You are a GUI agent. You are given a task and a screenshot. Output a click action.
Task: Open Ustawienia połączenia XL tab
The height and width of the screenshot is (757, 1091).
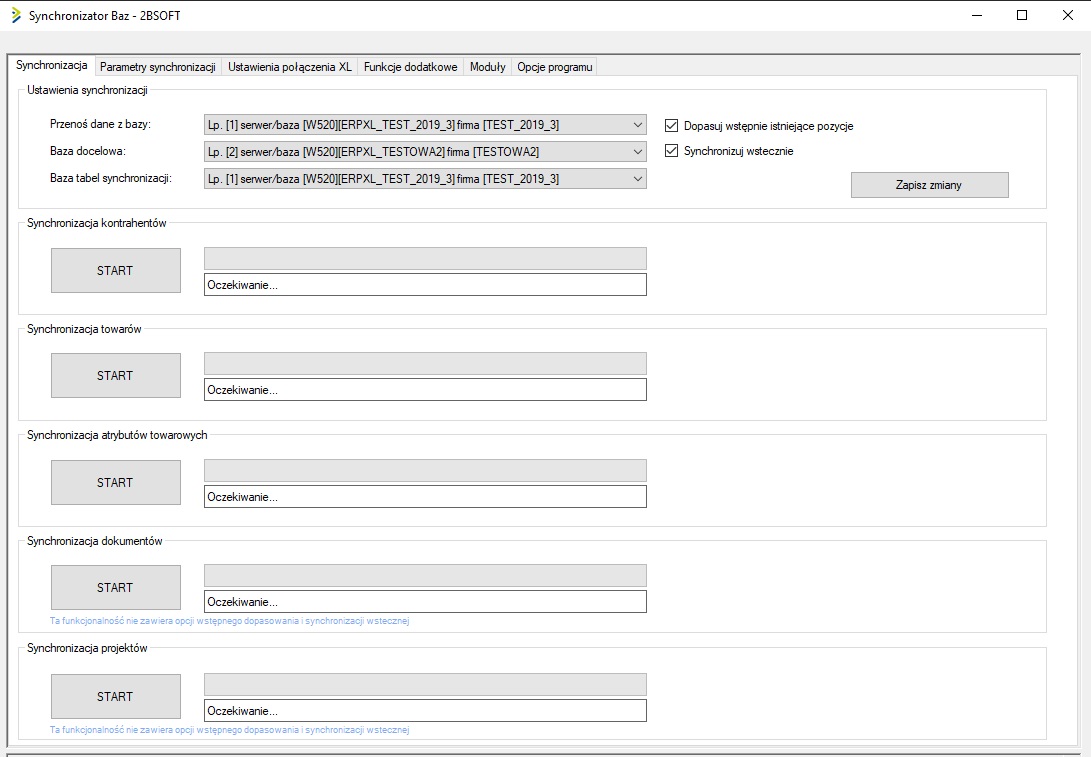(x=290, y=67)
